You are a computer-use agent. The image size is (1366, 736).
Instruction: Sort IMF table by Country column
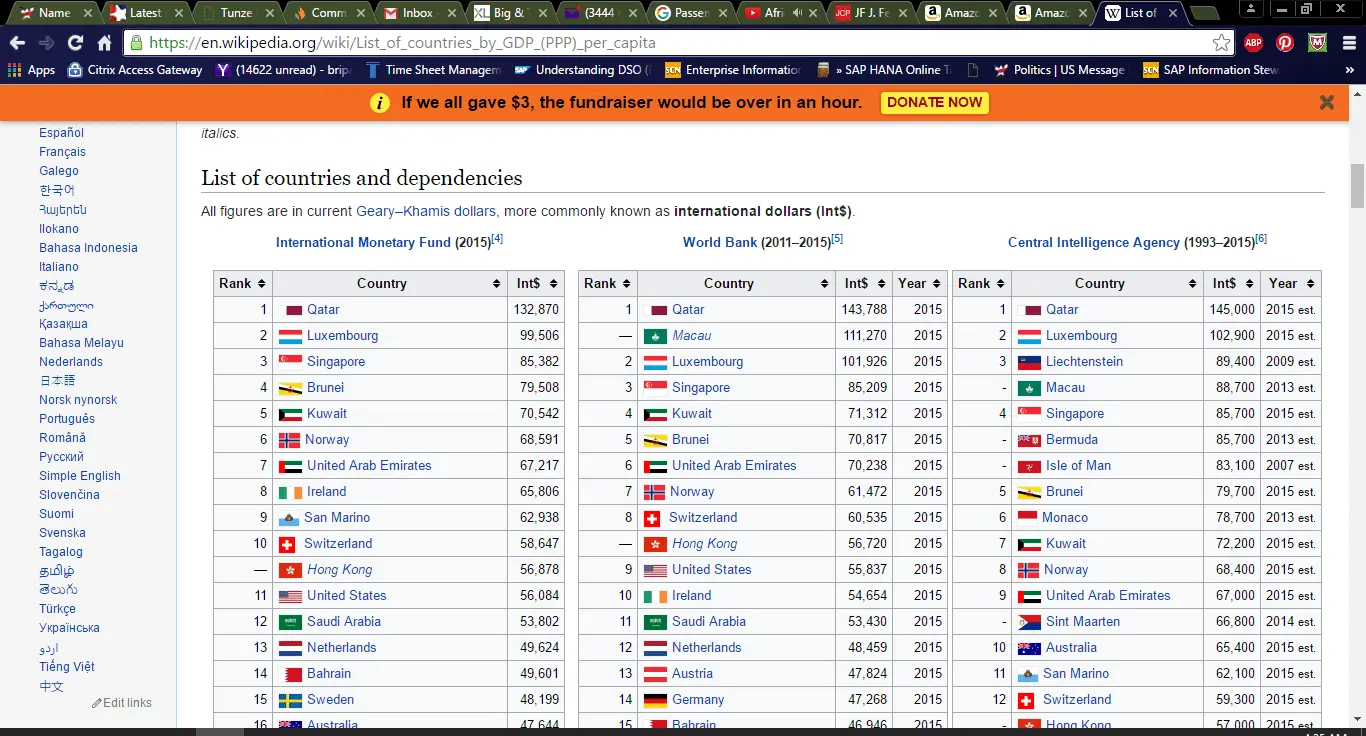[x=390, y=283]
